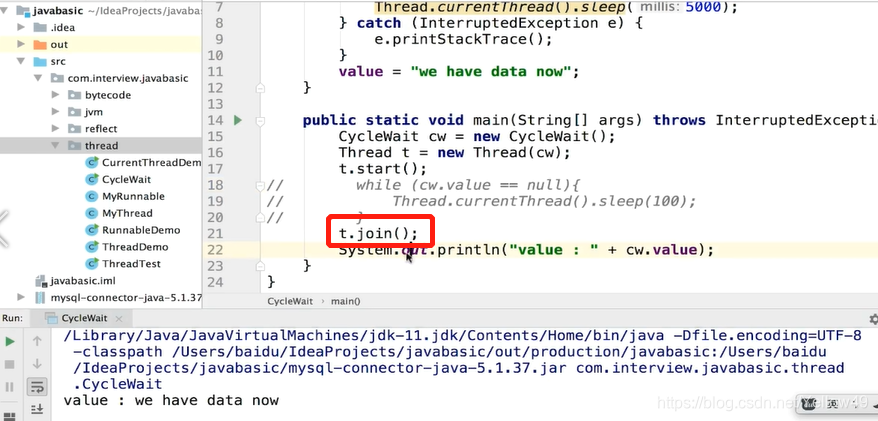Click the .idea folder icon
Screen dimensions: 878x421
[x=40, y=27]
